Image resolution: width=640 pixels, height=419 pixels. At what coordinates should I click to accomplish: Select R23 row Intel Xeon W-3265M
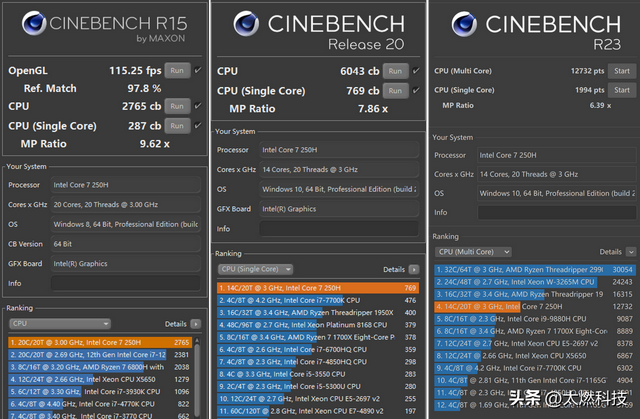click(535, 282)
